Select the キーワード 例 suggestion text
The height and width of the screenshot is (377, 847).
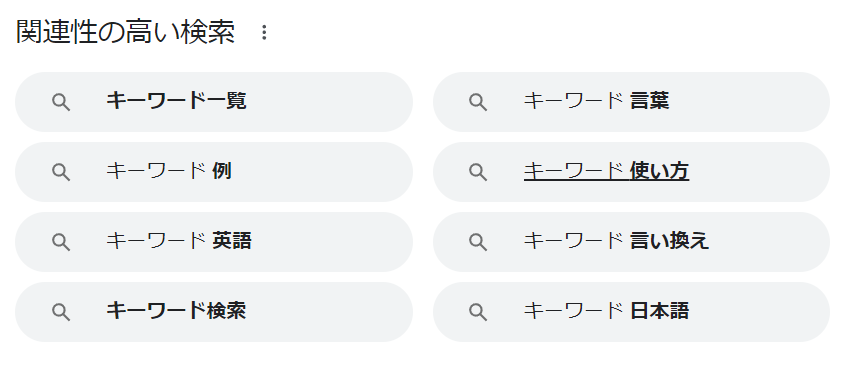pyautogui.click(x=169, y=171)
